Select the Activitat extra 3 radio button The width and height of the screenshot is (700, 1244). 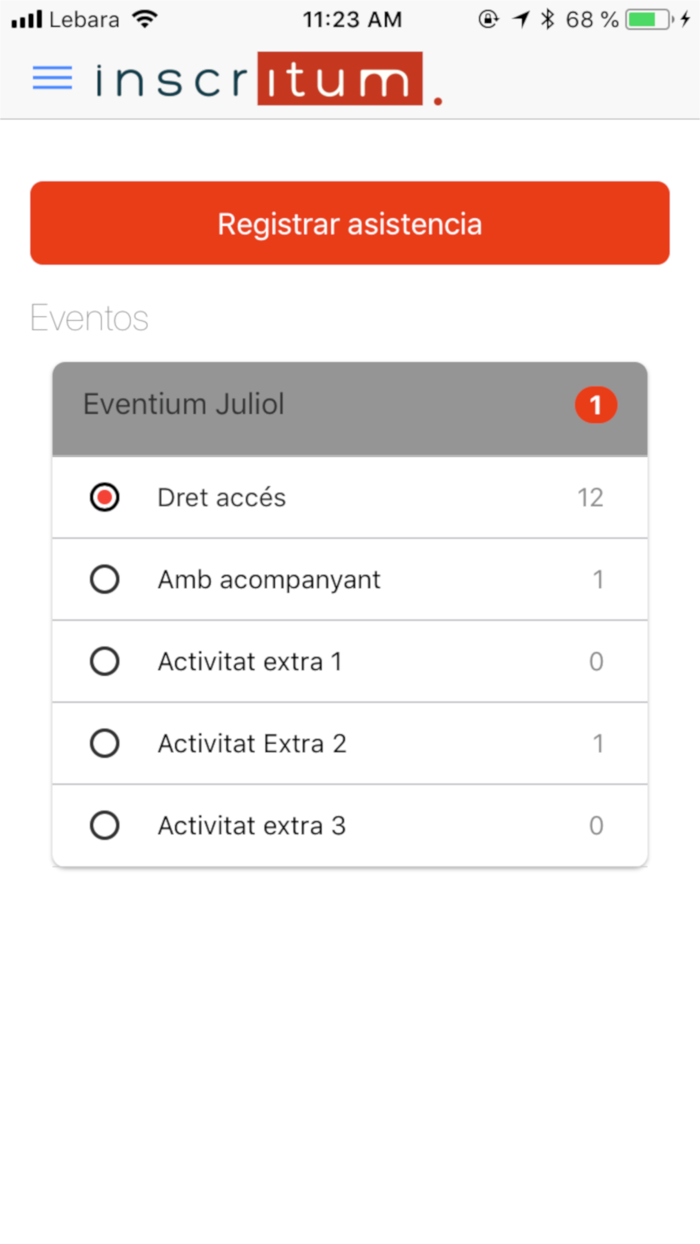coord(104,826)
